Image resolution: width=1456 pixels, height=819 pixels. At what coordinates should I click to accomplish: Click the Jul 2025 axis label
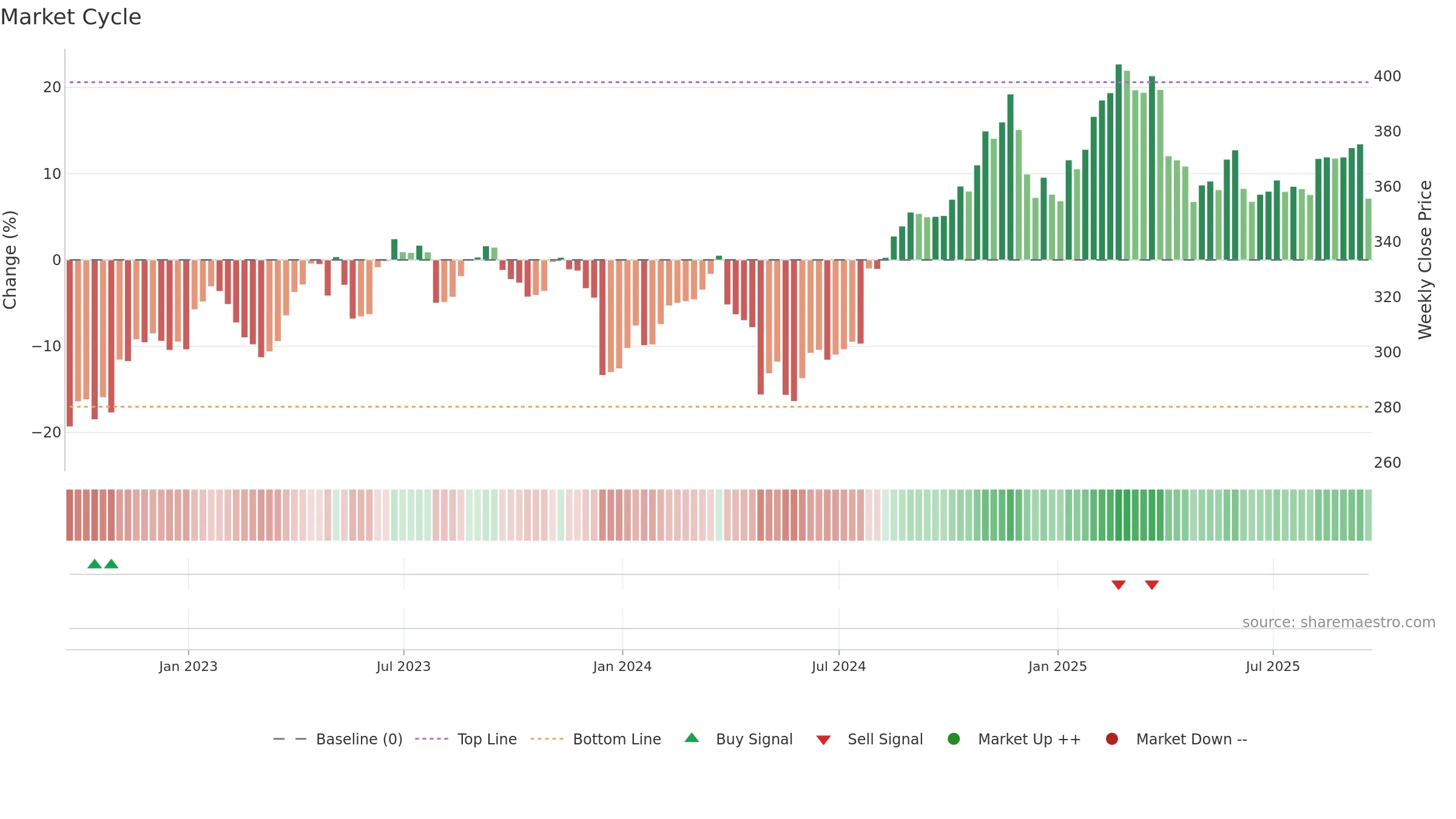pyautogui.click(x=1273, y=667)
